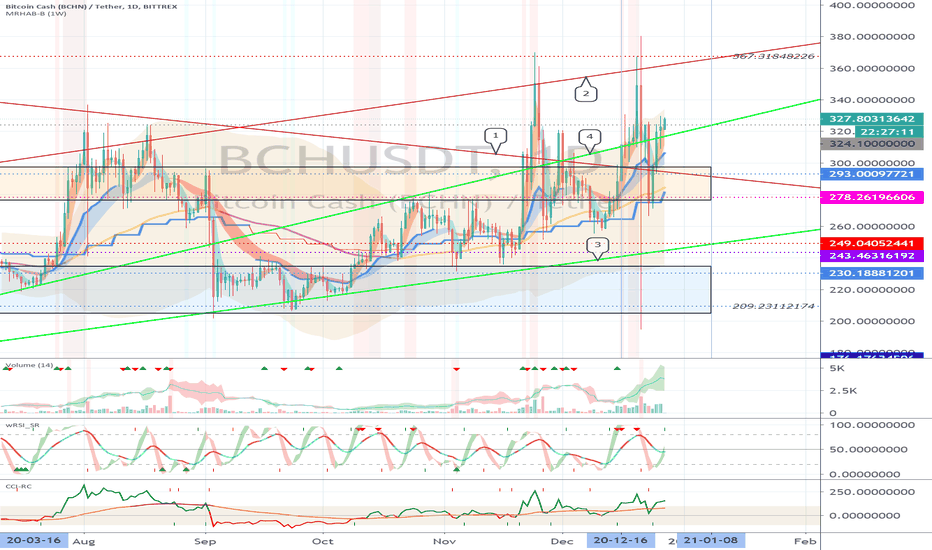Click the 260.00000000 price axis tick
This screenshot has width=932, height=550.
tap(872, 227)
